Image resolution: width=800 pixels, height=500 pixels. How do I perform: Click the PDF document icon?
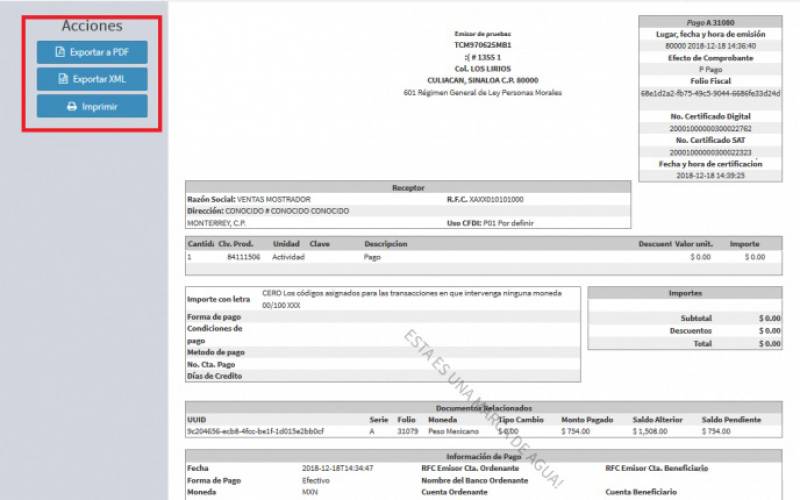tap(60, 52)
